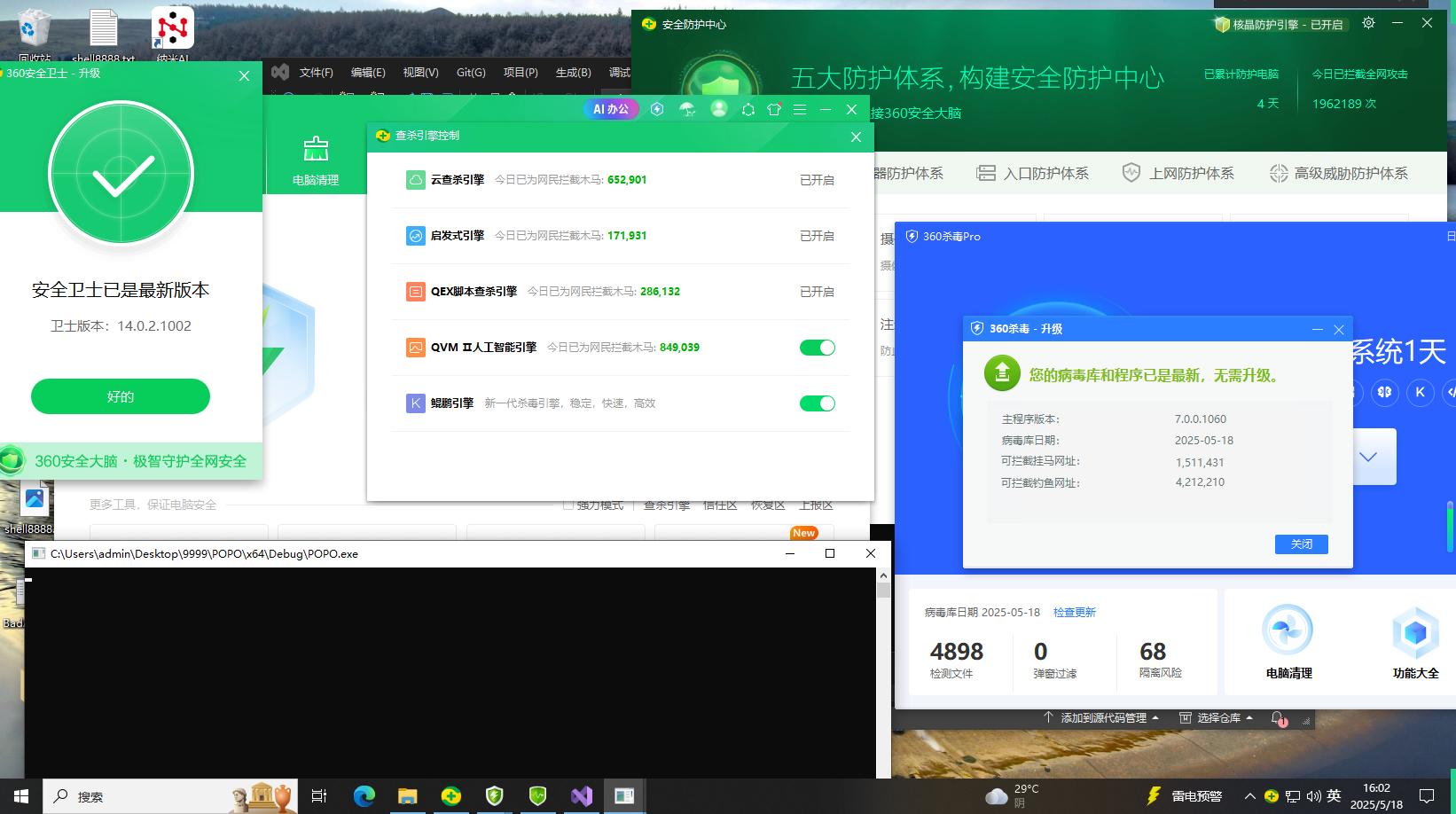Viewport: 1456px width, 814px height.
Task: Toggle the QVM II人工智能引擎 switch
Action: click(817, 348)
